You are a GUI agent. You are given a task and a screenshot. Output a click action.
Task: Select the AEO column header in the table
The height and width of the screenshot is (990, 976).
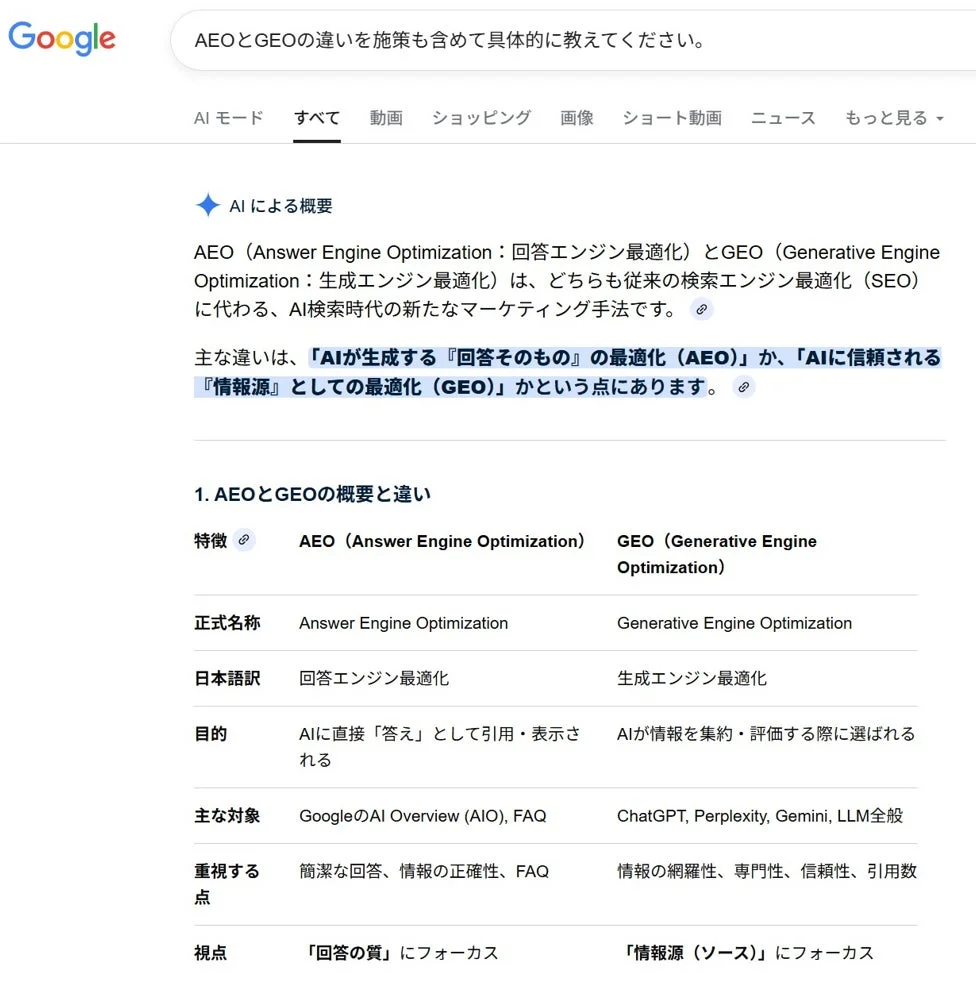pos(441,540)
